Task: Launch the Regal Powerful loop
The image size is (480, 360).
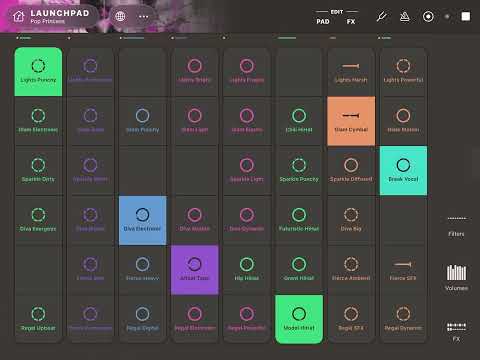Action: (x=247, y=319)
